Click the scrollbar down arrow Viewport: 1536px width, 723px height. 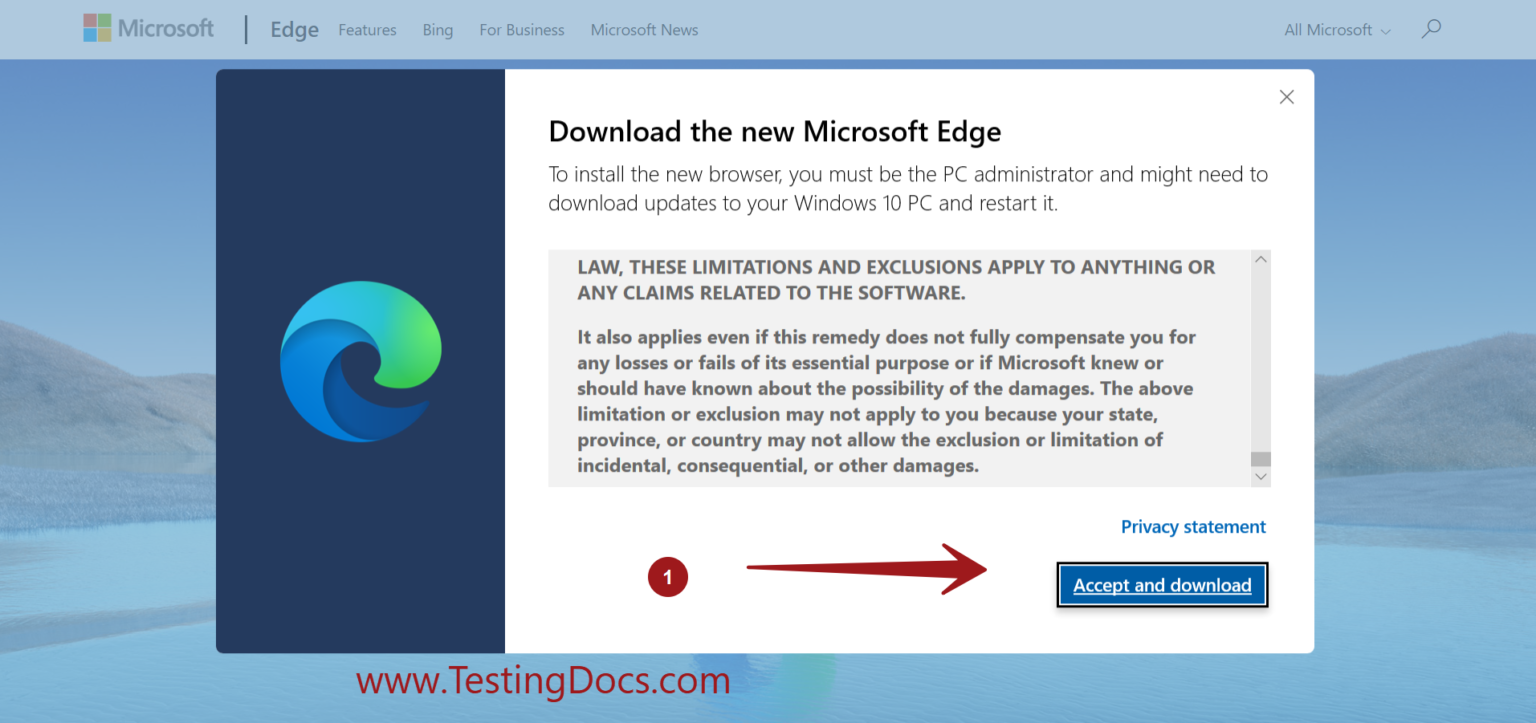[1260, 476]
